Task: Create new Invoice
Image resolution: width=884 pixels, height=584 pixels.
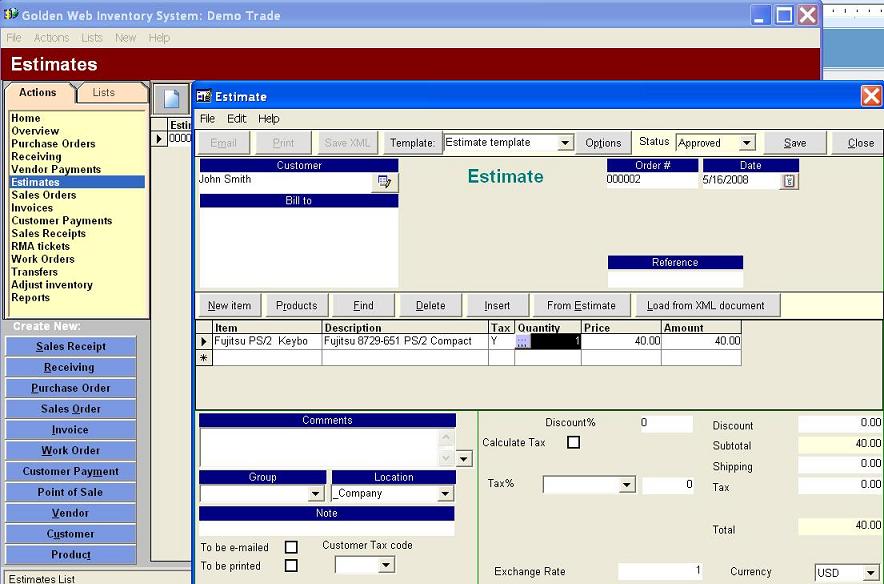Action: (x=70, y=430)
